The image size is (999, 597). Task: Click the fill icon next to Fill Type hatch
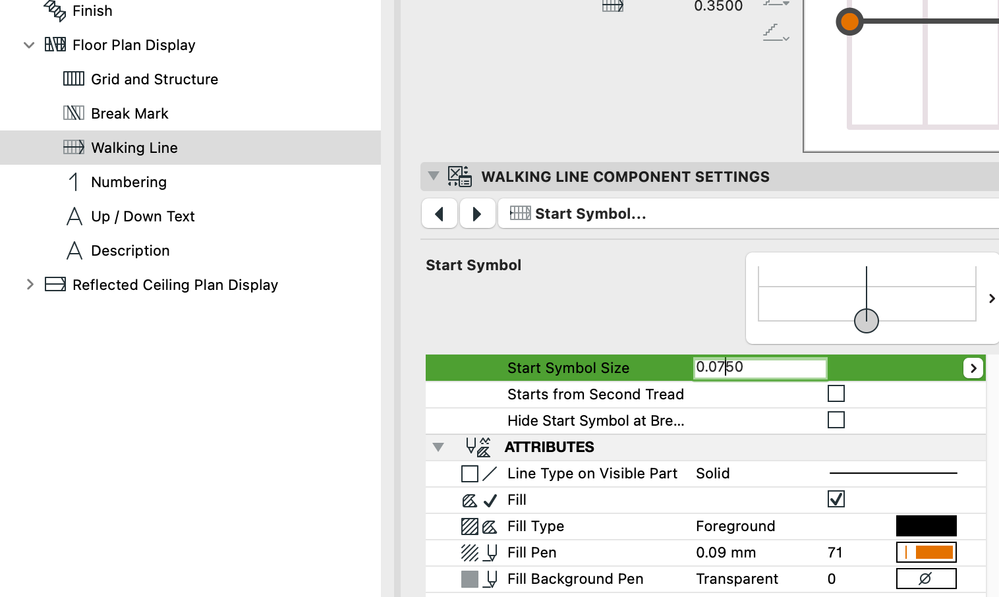(489, 526)
